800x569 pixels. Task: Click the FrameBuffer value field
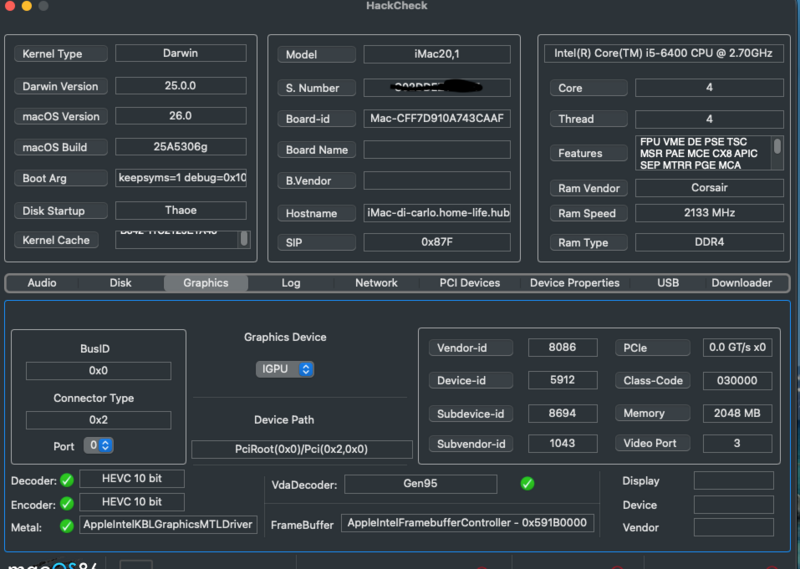pos(467,523)
